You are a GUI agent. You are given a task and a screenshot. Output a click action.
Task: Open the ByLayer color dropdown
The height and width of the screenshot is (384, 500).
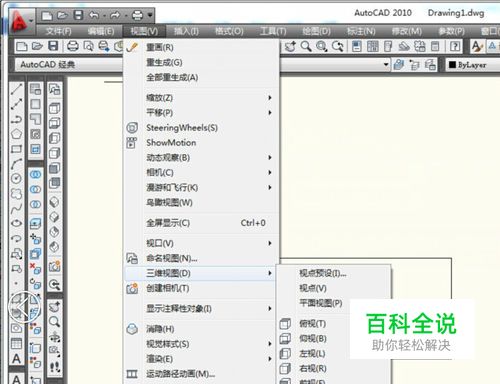(472, 65)
